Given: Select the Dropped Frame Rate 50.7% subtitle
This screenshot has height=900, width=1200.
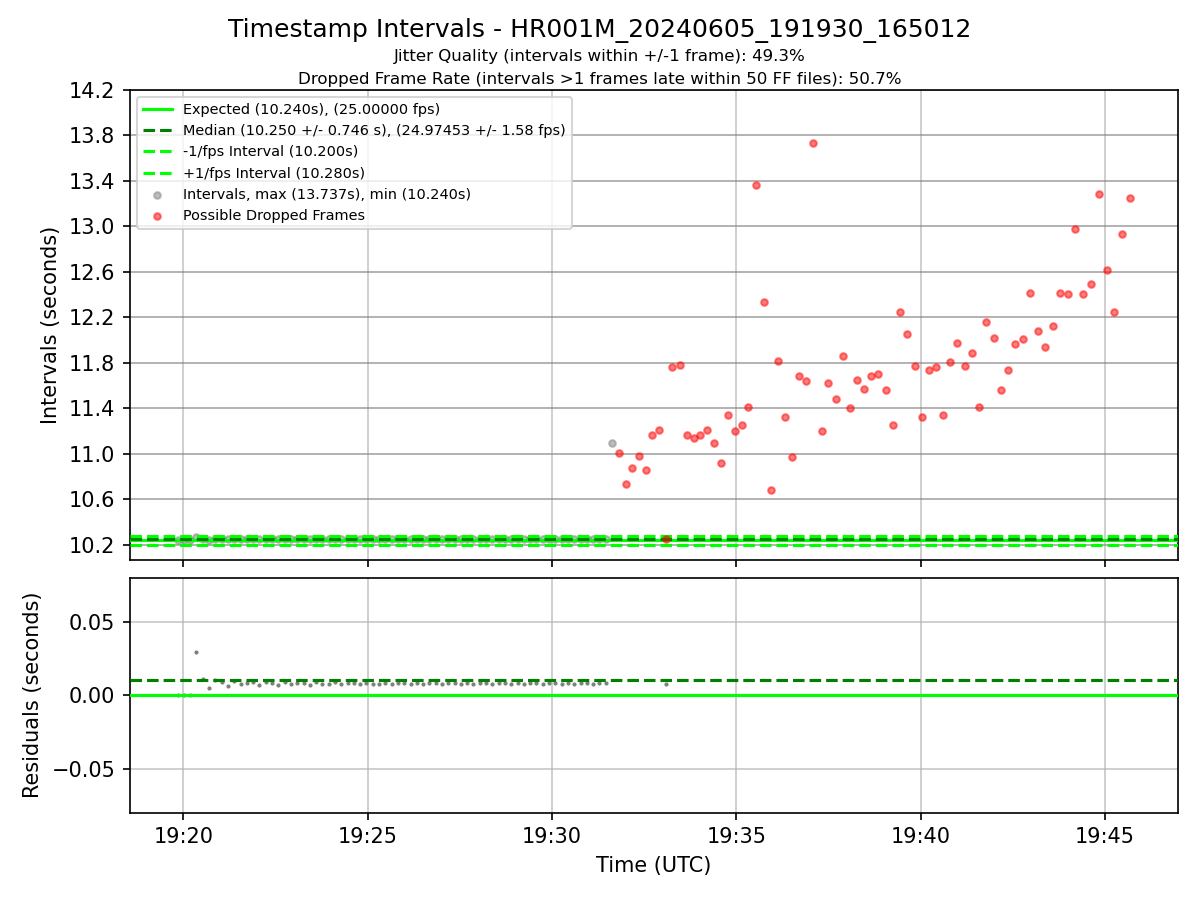Looking at the screenshot, I should pyautogui.click(x=599, y=78).
